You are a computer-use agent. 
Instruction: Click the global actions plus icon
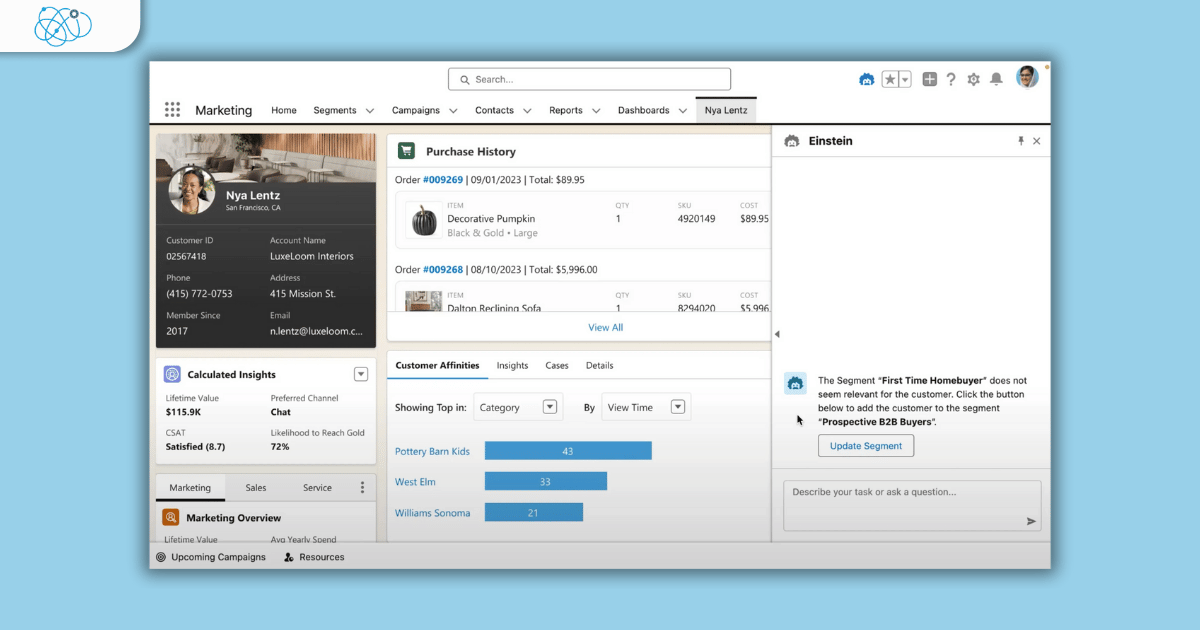pyautogui.click(x=930, y=79)
